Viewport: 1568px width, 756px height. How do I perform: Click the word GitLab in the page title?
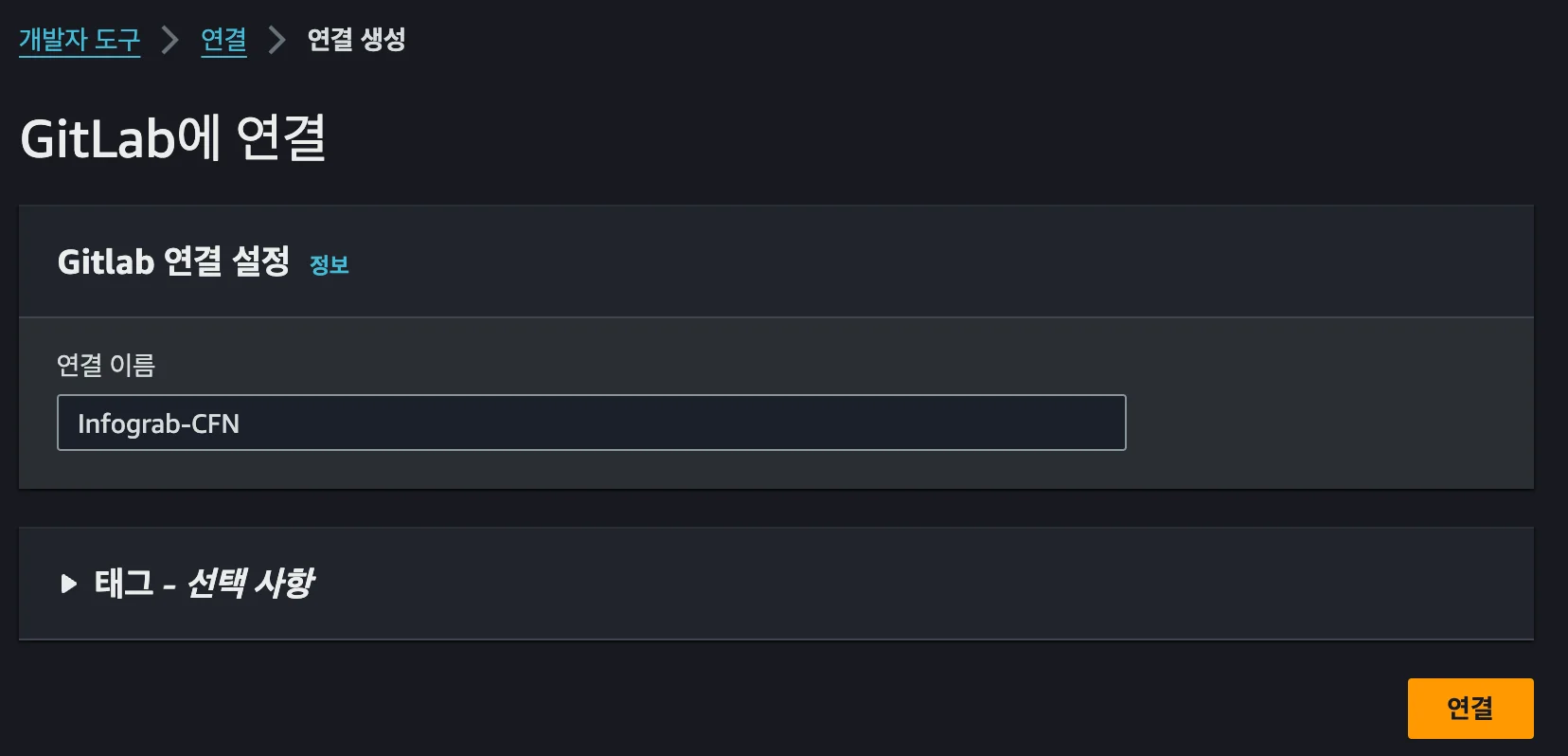coord(98,138)
